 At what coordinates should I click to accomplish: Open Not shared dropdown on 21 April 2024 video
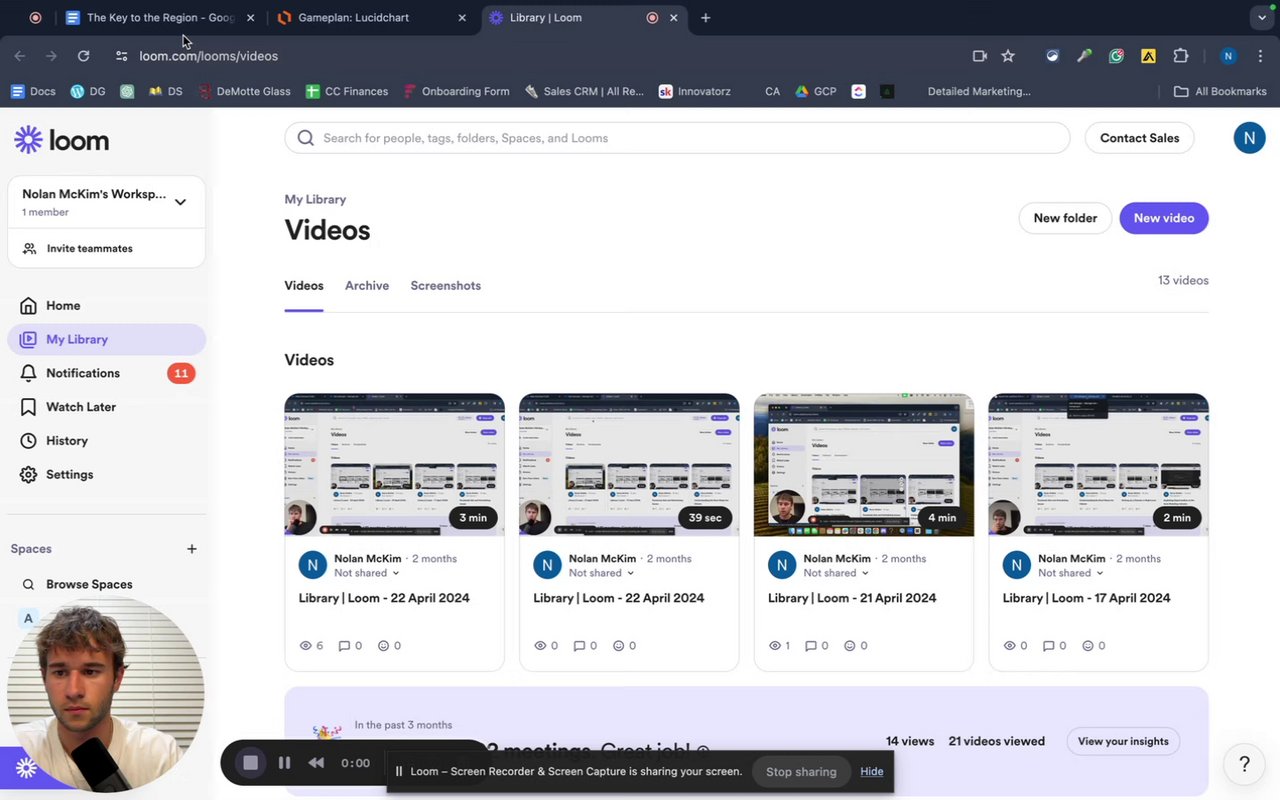(836, 573)
